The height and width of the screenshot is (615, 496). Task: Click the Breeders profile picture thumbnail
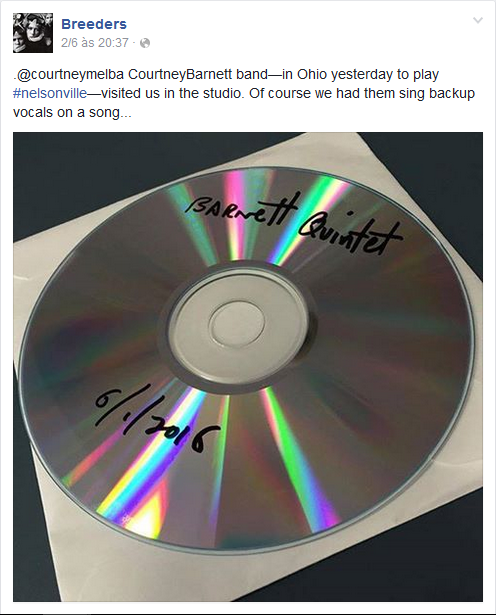point(33,33)
